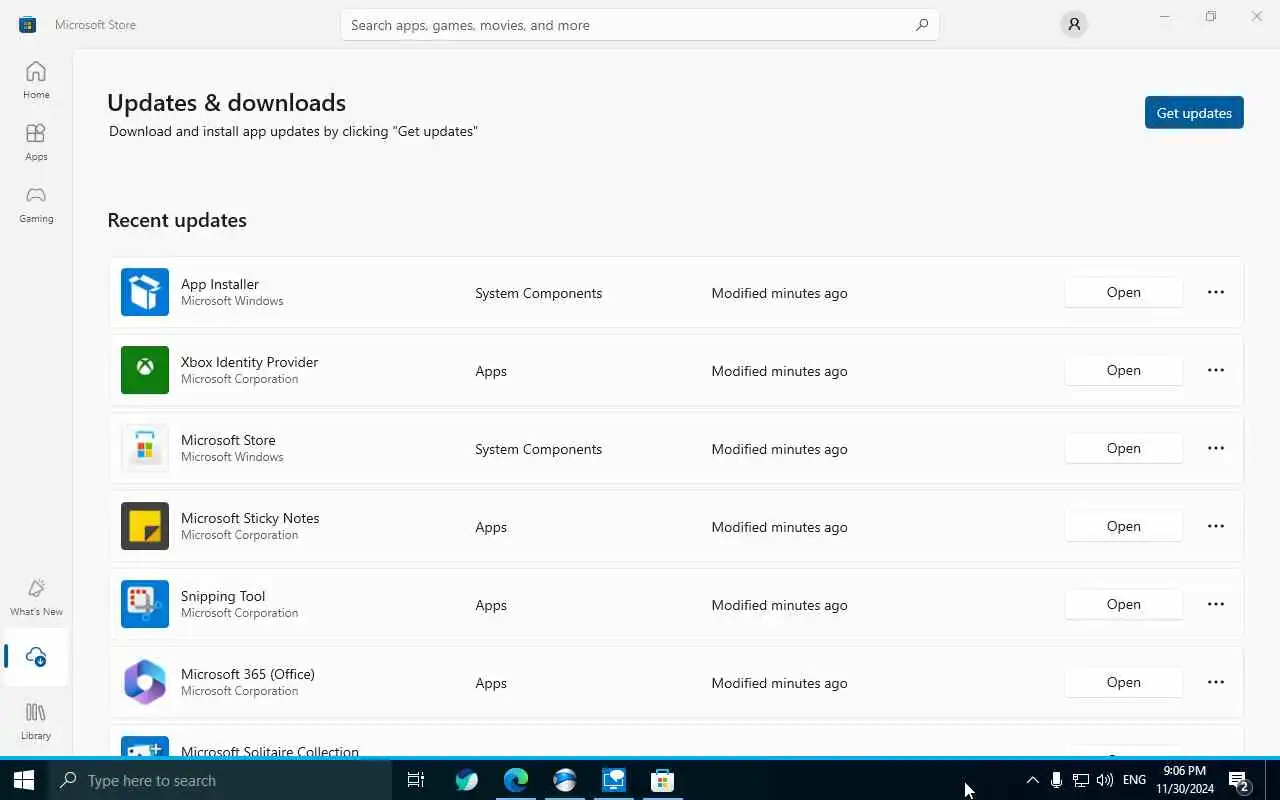Open Microsoft Sticky Notes via Open button

coord(1124,526)
